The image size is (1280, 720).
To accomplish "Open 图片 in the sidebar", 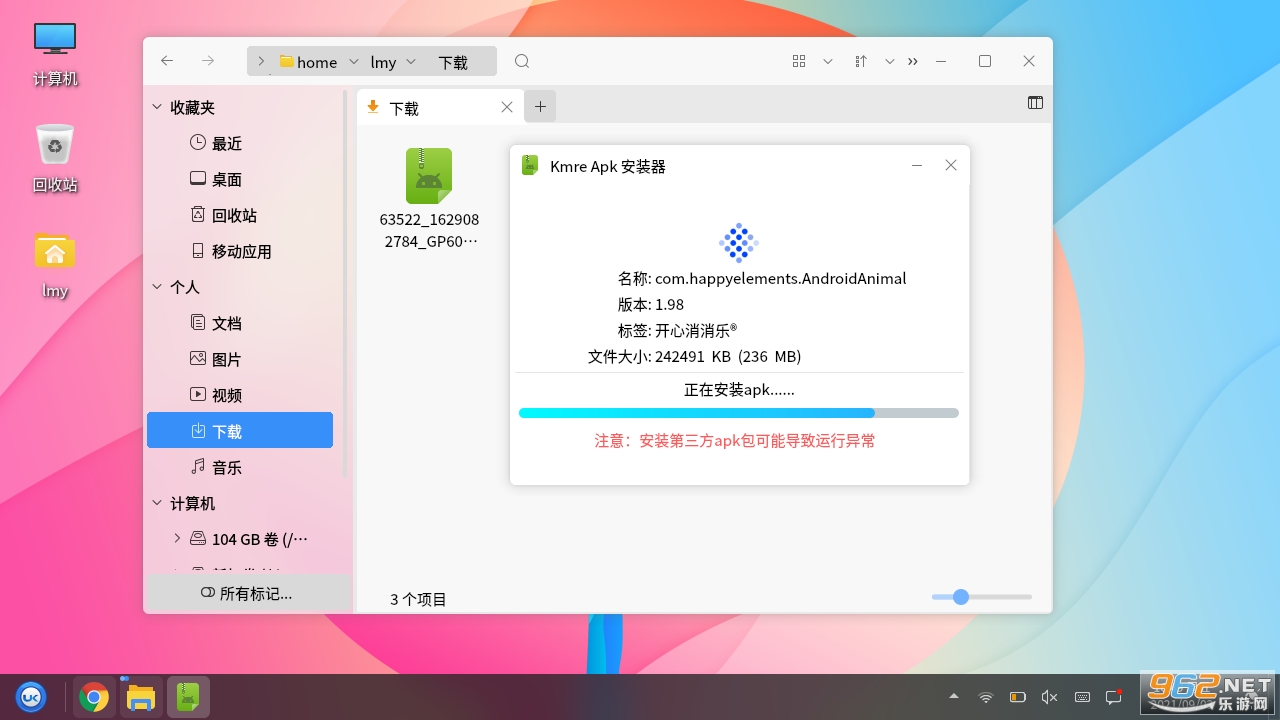I will [240, 359].
